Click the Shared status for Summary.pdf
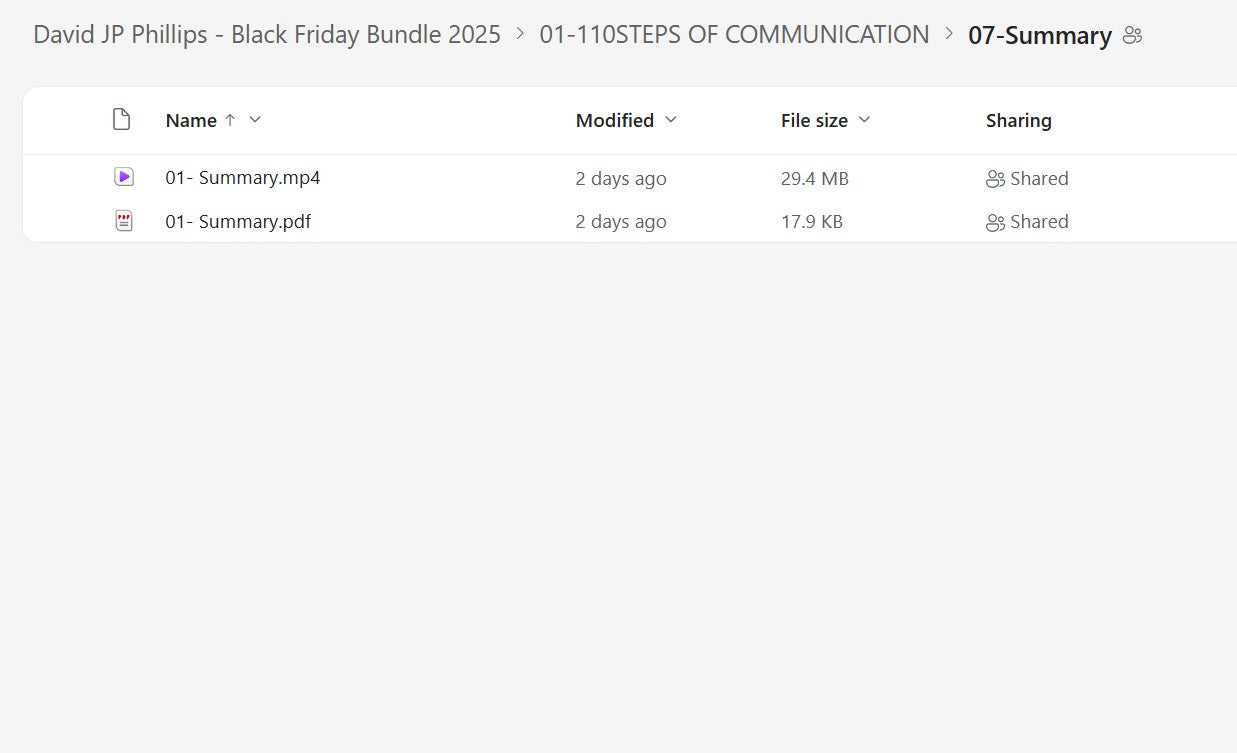The width and height of the screenshot is (1237, 753). pos(1039,222)
